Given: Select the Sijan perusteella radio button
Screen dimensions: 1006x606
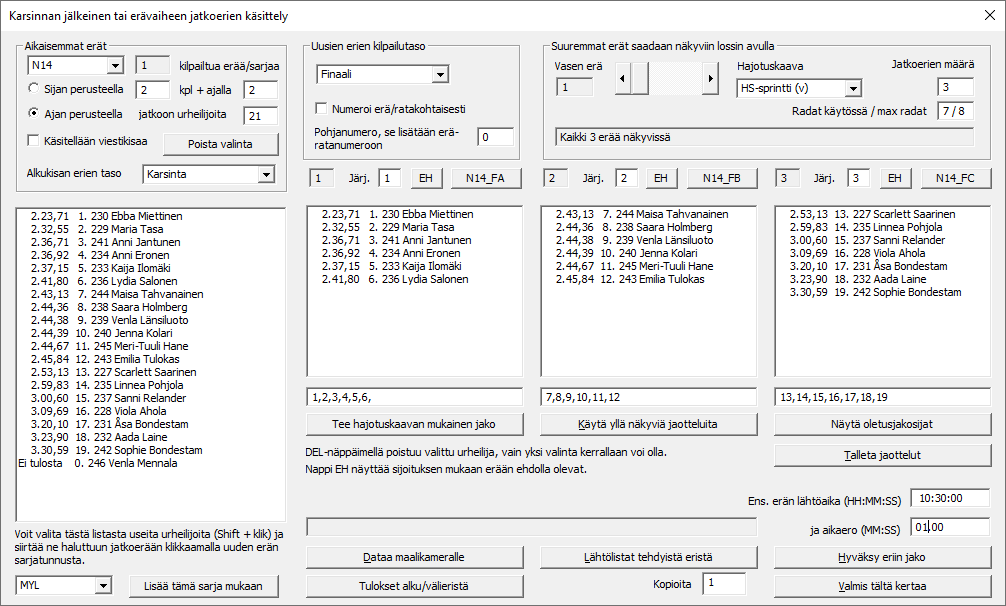Looking at the screenshot, I should point(33,89).
